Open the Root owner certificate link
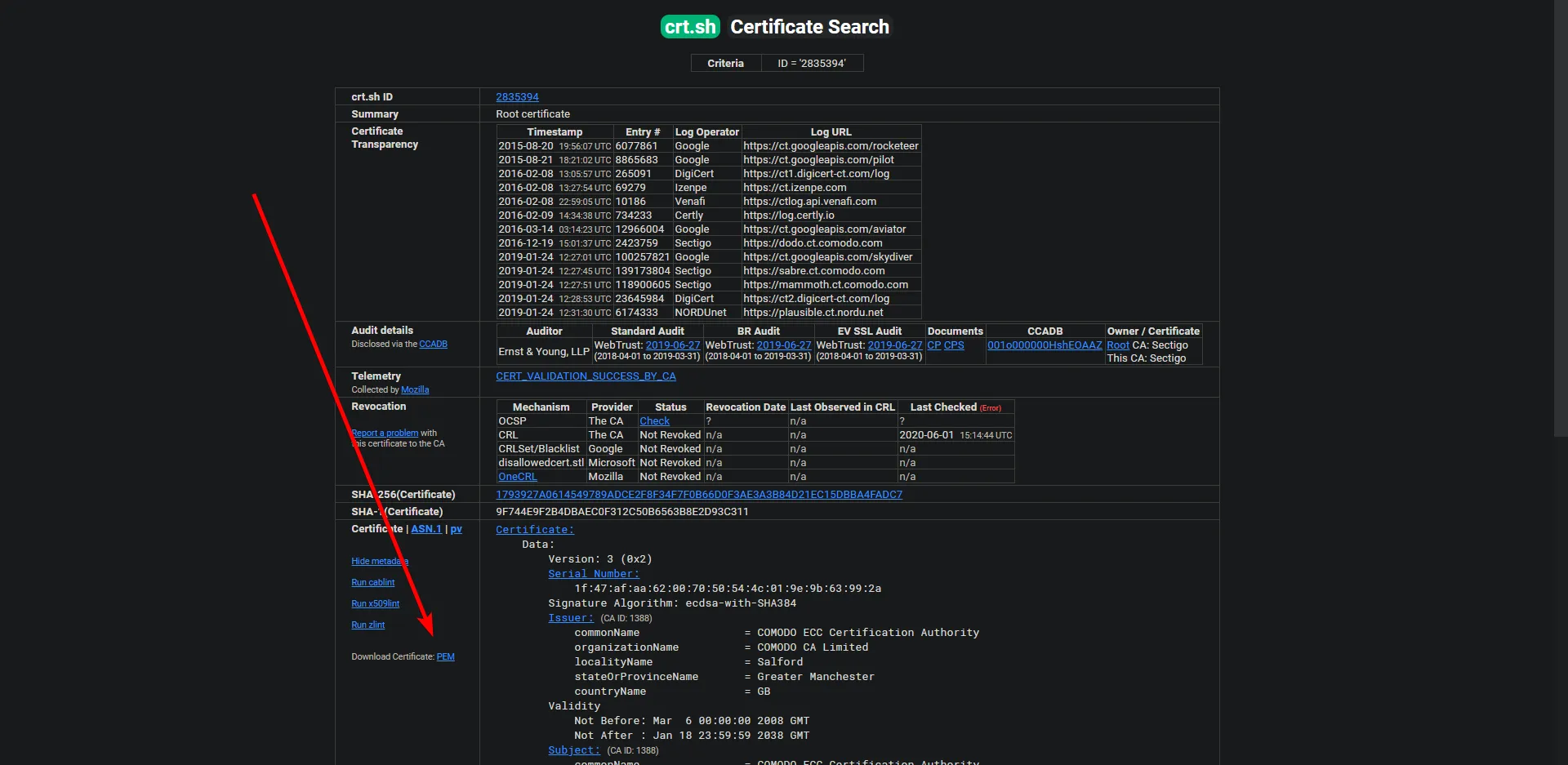Screen dimensions: 1568x765 [x=1117, y=345]
